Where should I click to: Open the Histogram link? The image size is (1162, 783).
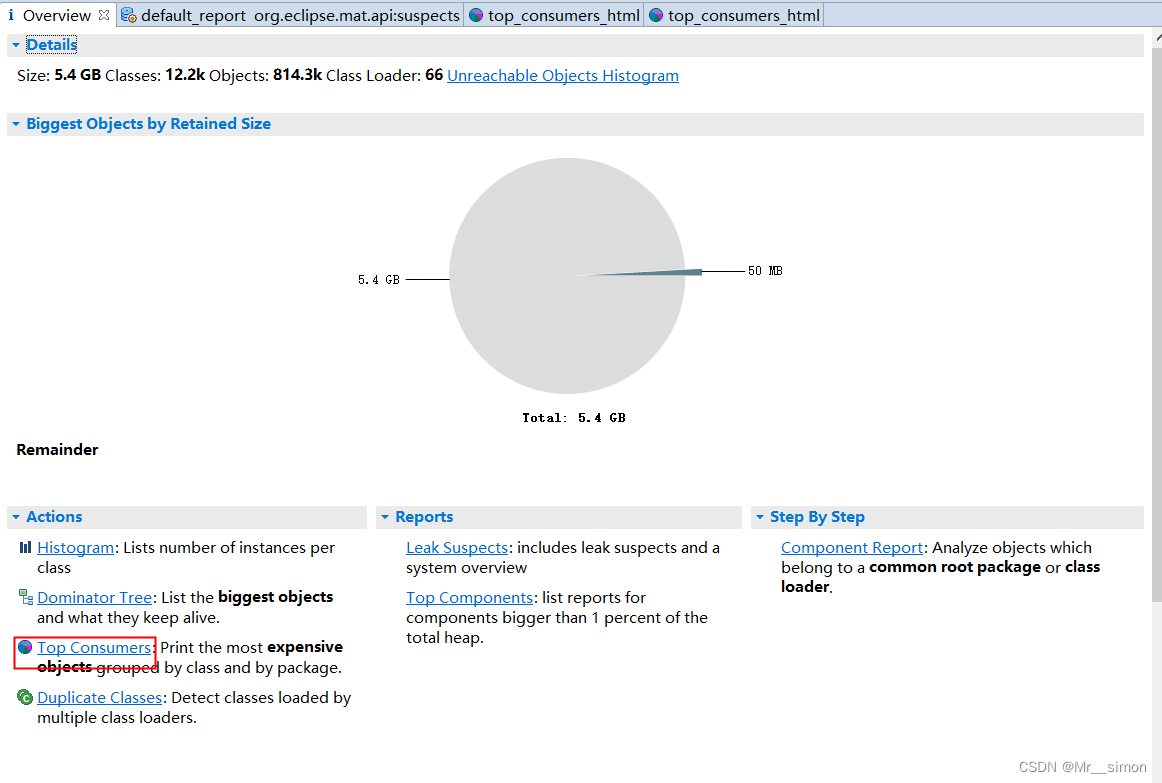[x=76, y=547]
